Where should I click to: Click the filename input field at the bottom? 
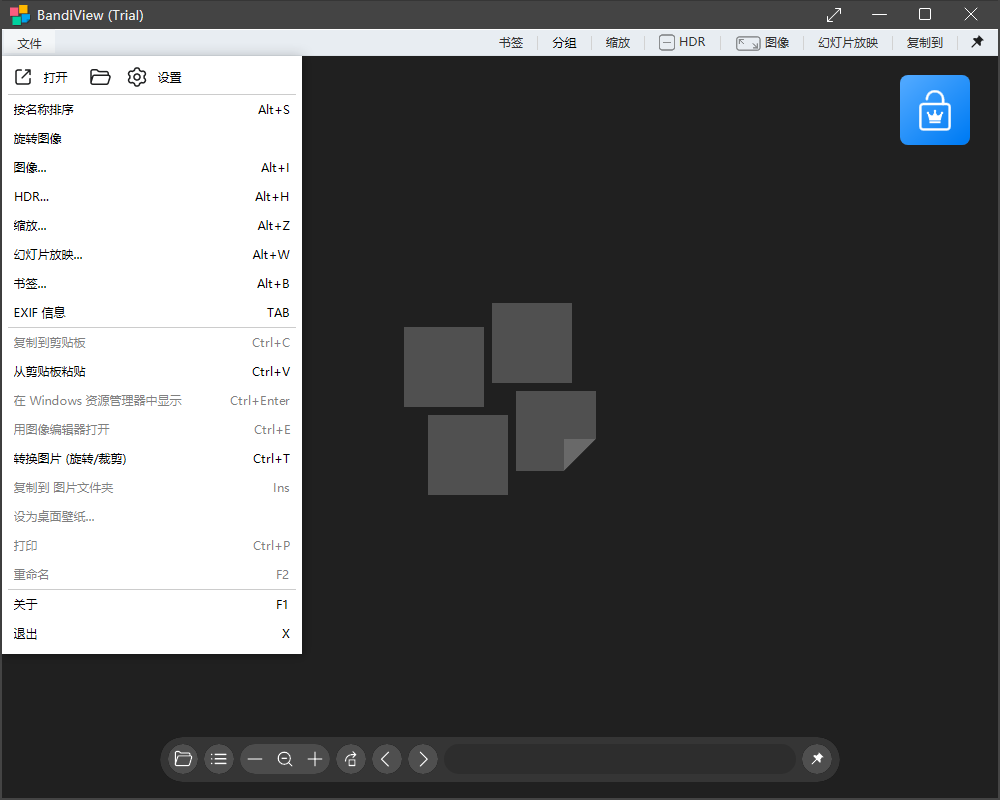click(620, 759)
